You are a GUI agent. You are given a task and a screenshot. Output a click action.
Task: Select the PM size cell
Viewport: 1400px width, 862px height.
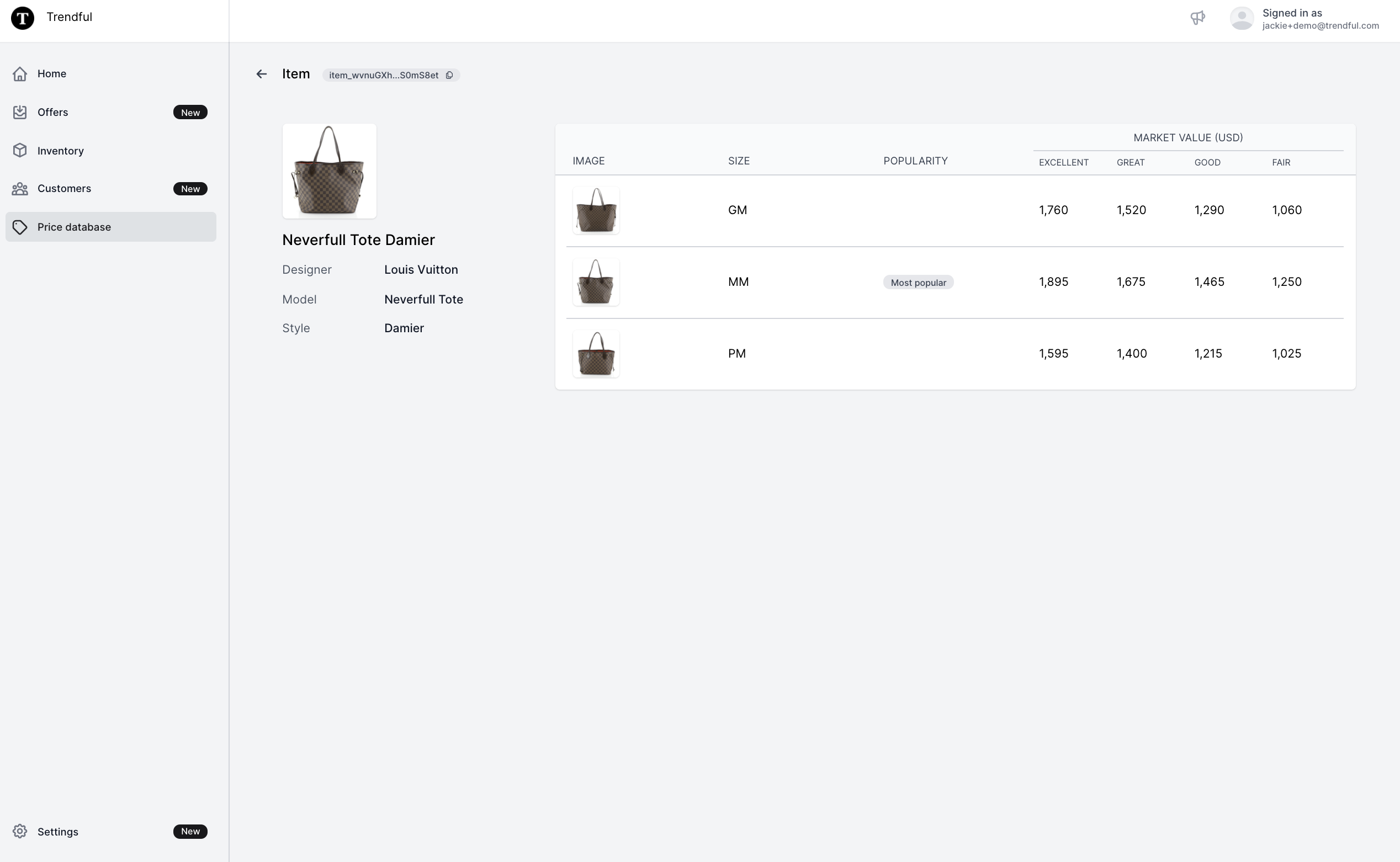coord(737,354)
